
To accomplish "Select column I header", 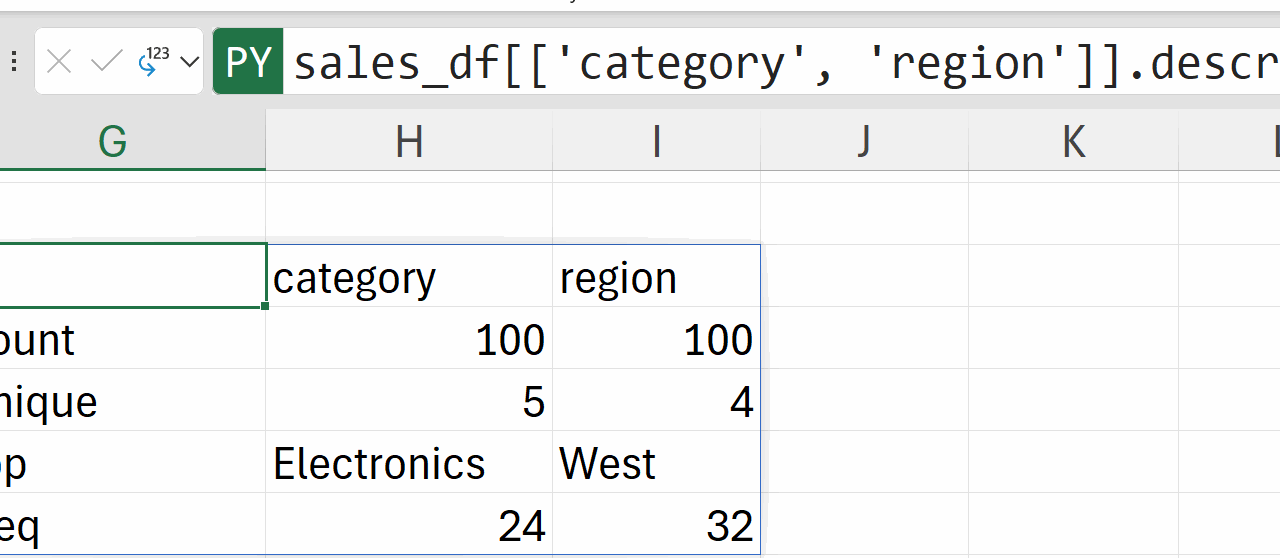I will (x=656, y=142).
